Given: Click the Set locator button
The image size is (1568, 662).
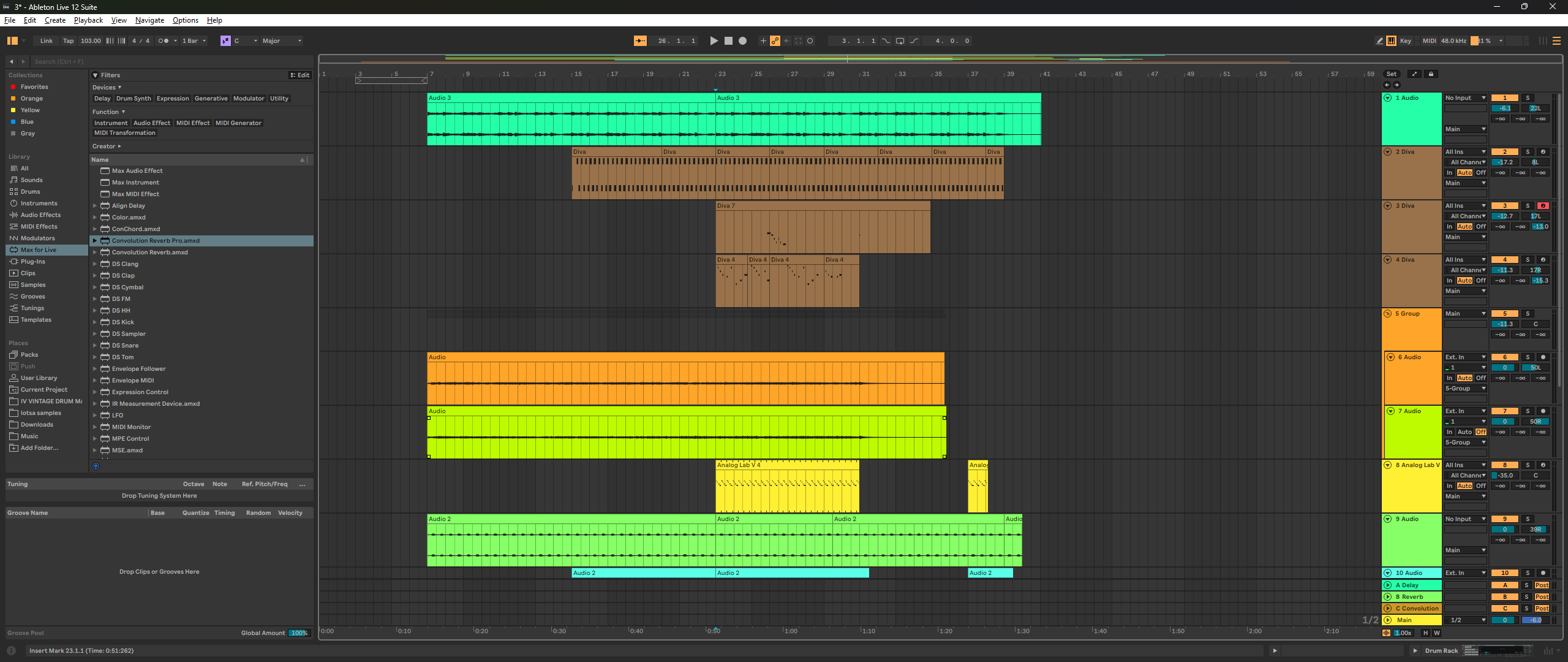Looking at the screenshot, I should click(x=1392, y=74).
